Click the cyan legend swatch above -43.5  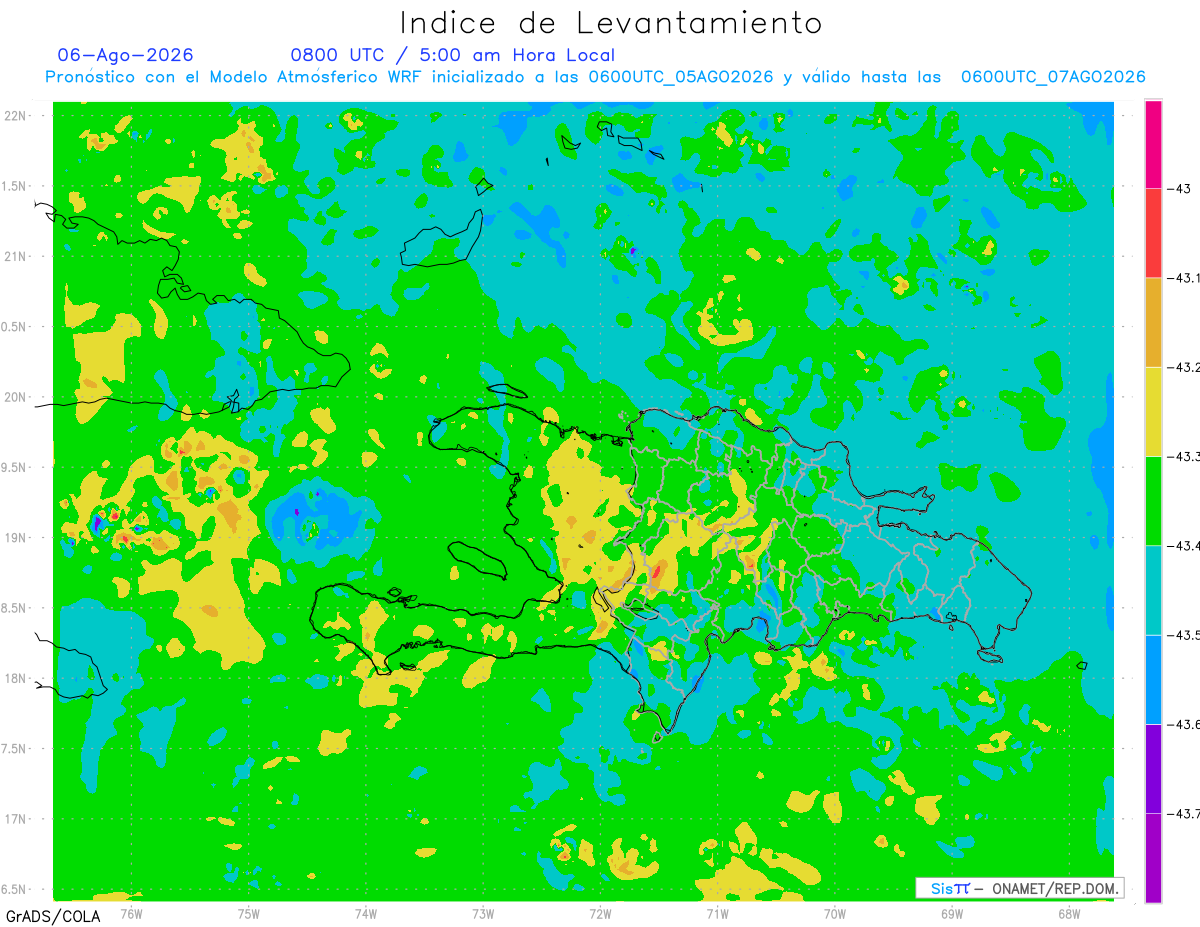[1153, 589]
